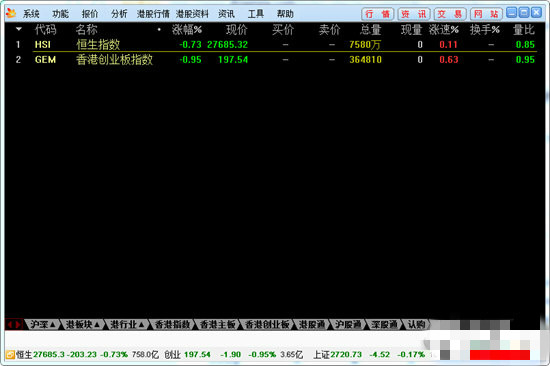Sort by 量比 column header
This screenshot has height=366, width=550.
coord(524,30)
